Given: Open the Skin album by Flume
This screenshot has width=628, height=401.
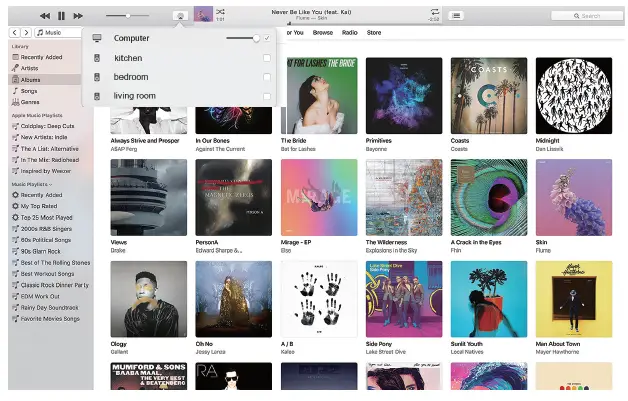Looking at the screenshot, I should 574,197.
